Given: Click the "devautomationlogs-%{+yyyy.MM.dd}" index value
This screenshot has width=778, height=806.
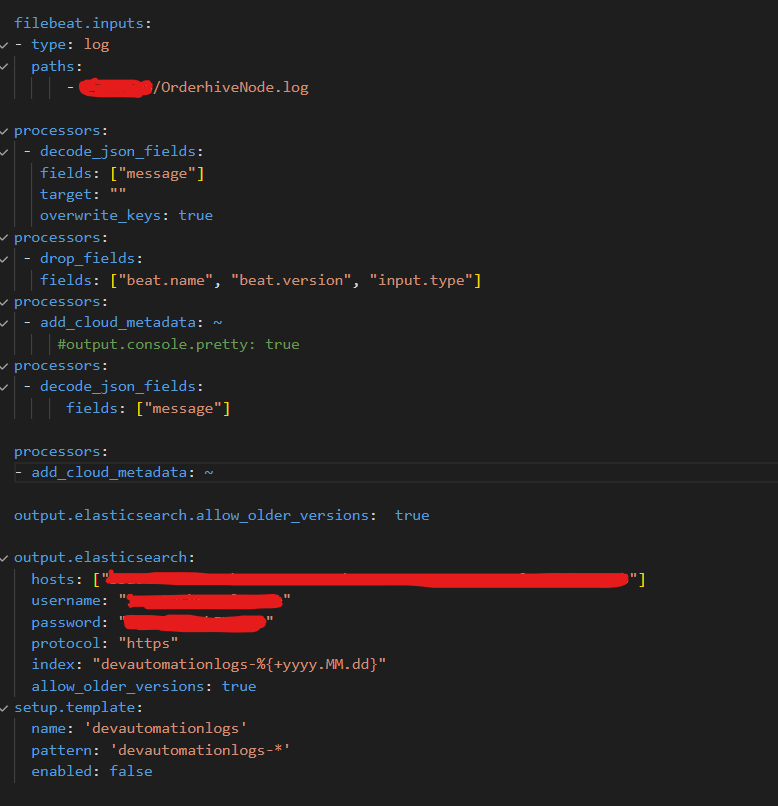Looking at the screenshot, I should click(239, 665).
